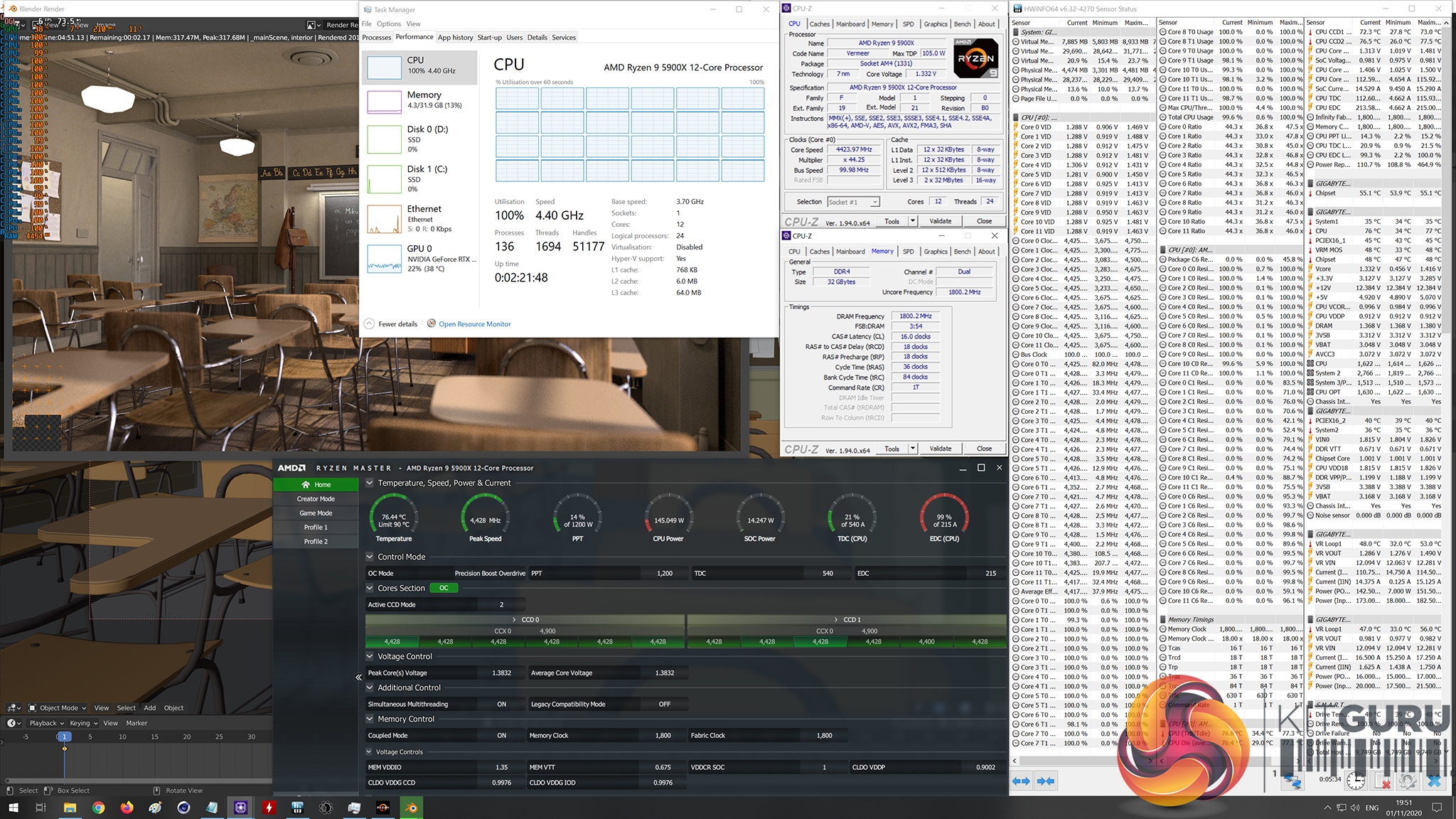The height and width of the screenshot is (819, 1456).
Task: Open Resource Monitor link in Task Manager
Action: (474, 324)
